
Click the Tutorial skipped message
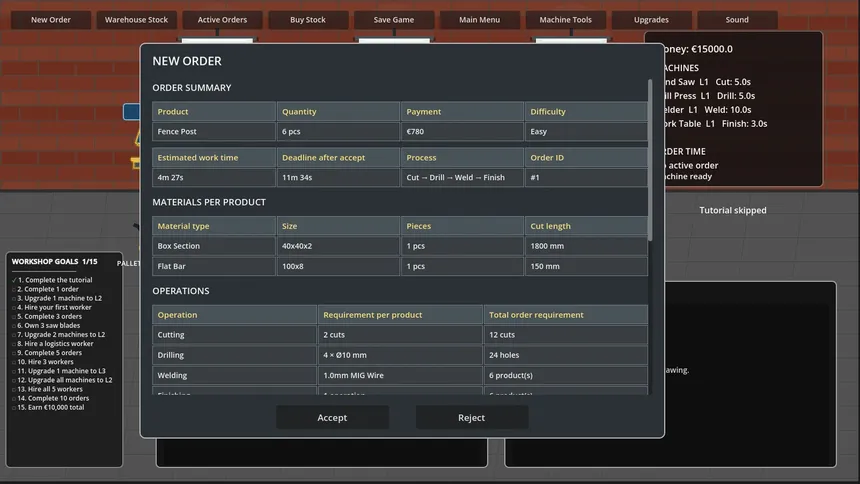733,210
